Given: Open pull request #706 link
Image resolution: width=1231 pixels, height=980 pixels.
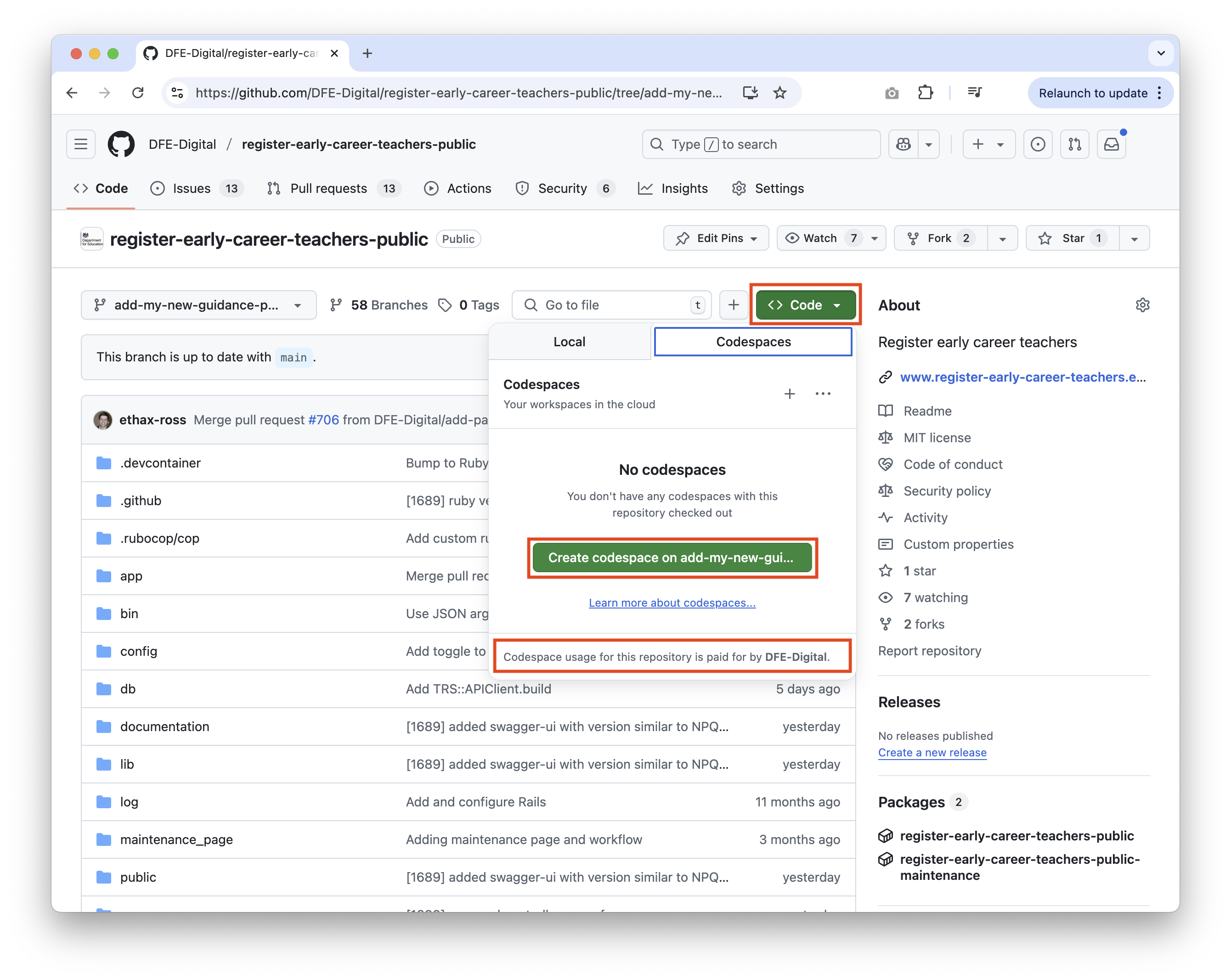Looking at the screenshot, I should click(323, 420).
